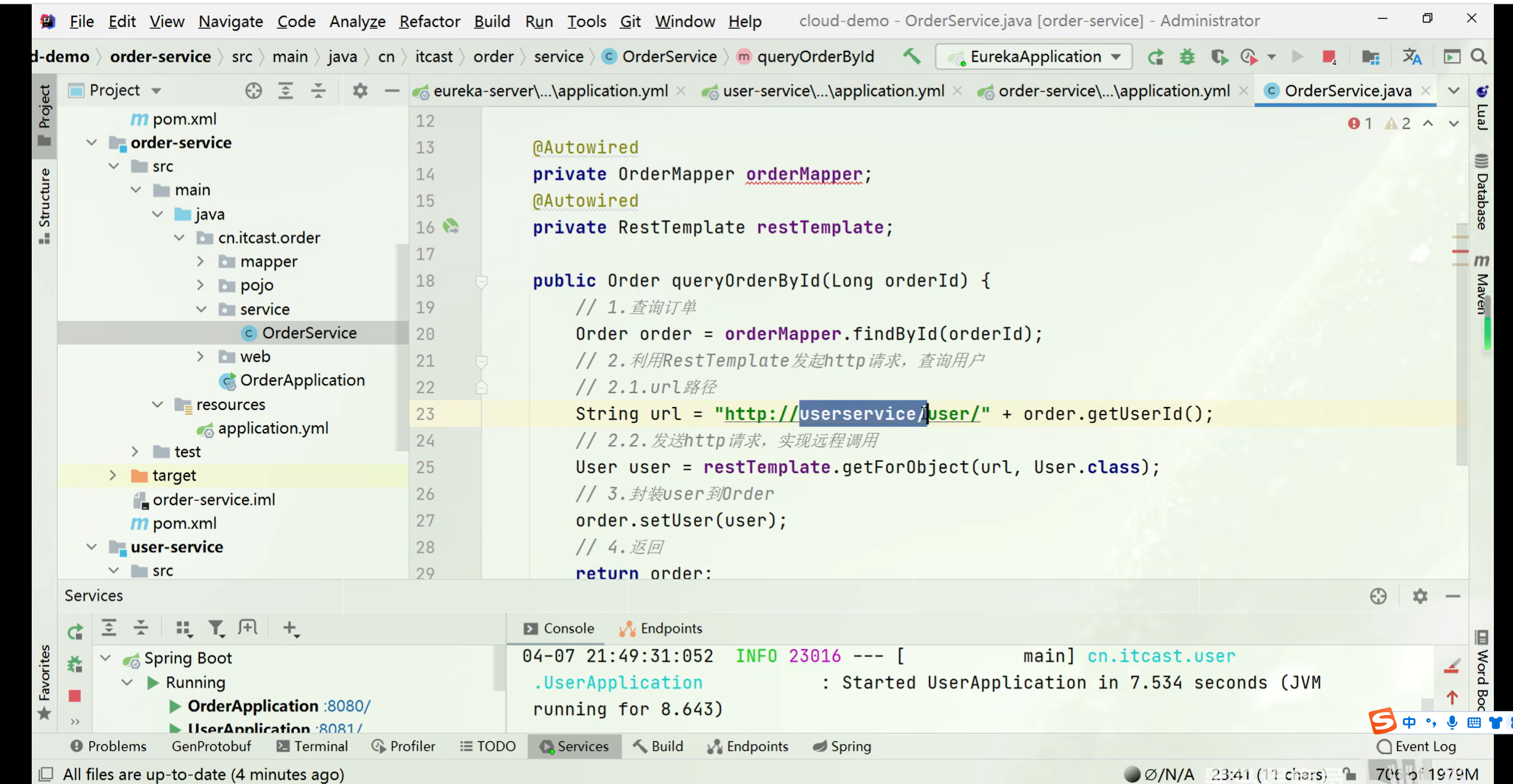Click the add service plus icon
This screenshot has height=784, width=1513.
290,628
